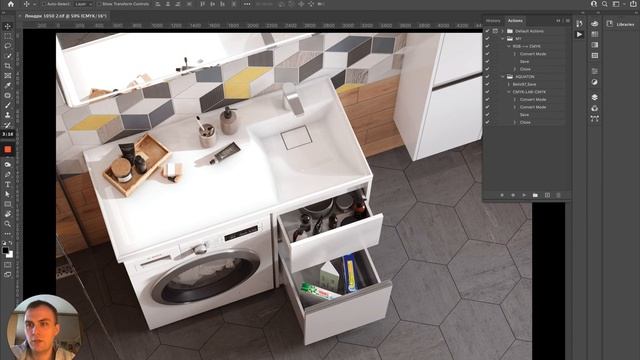Change the screen mode
This screenshot has width=640, height=360.
click(x=7, y=275)
